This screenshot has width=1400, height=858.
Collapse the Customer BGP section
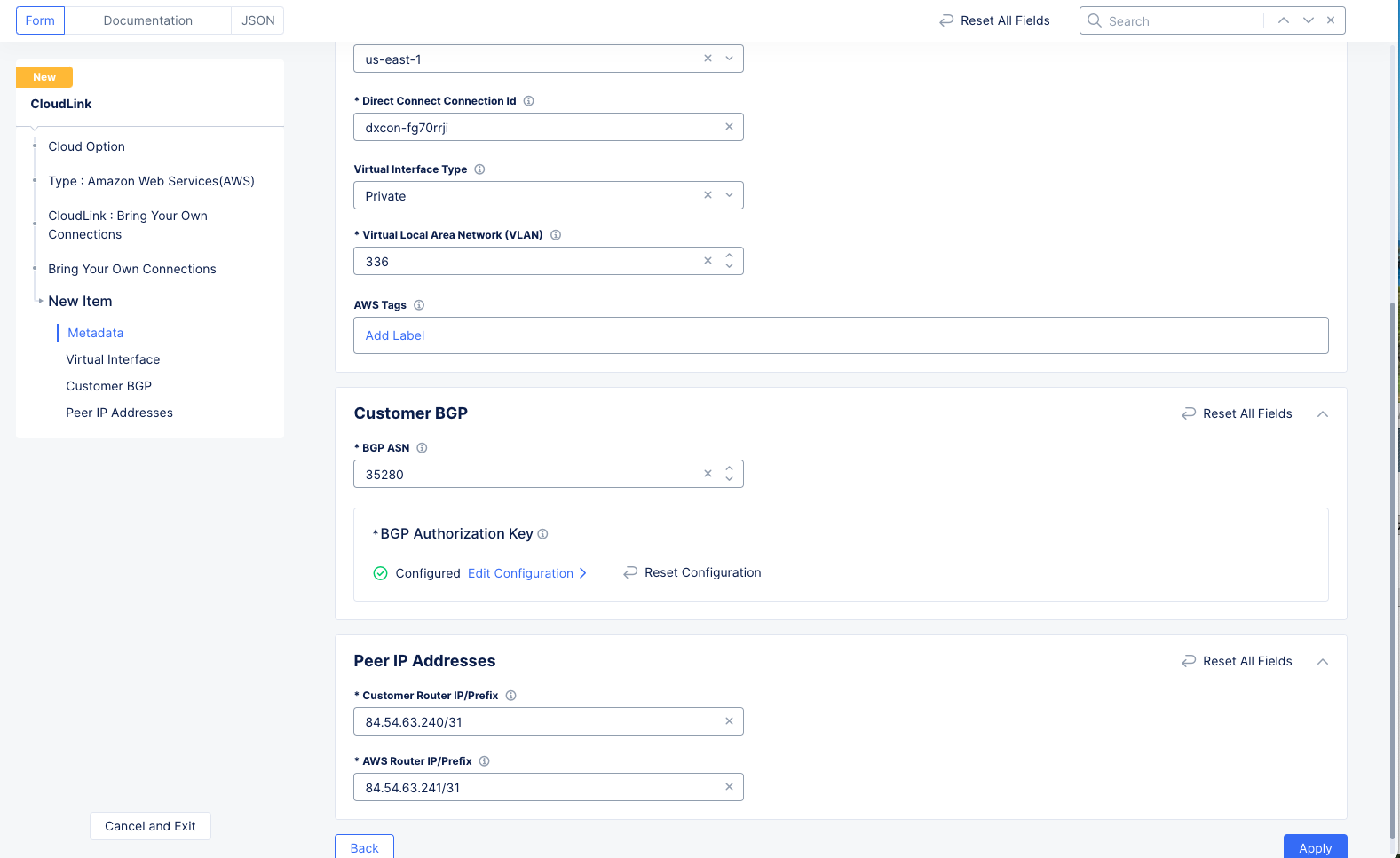pos(1322,414)
